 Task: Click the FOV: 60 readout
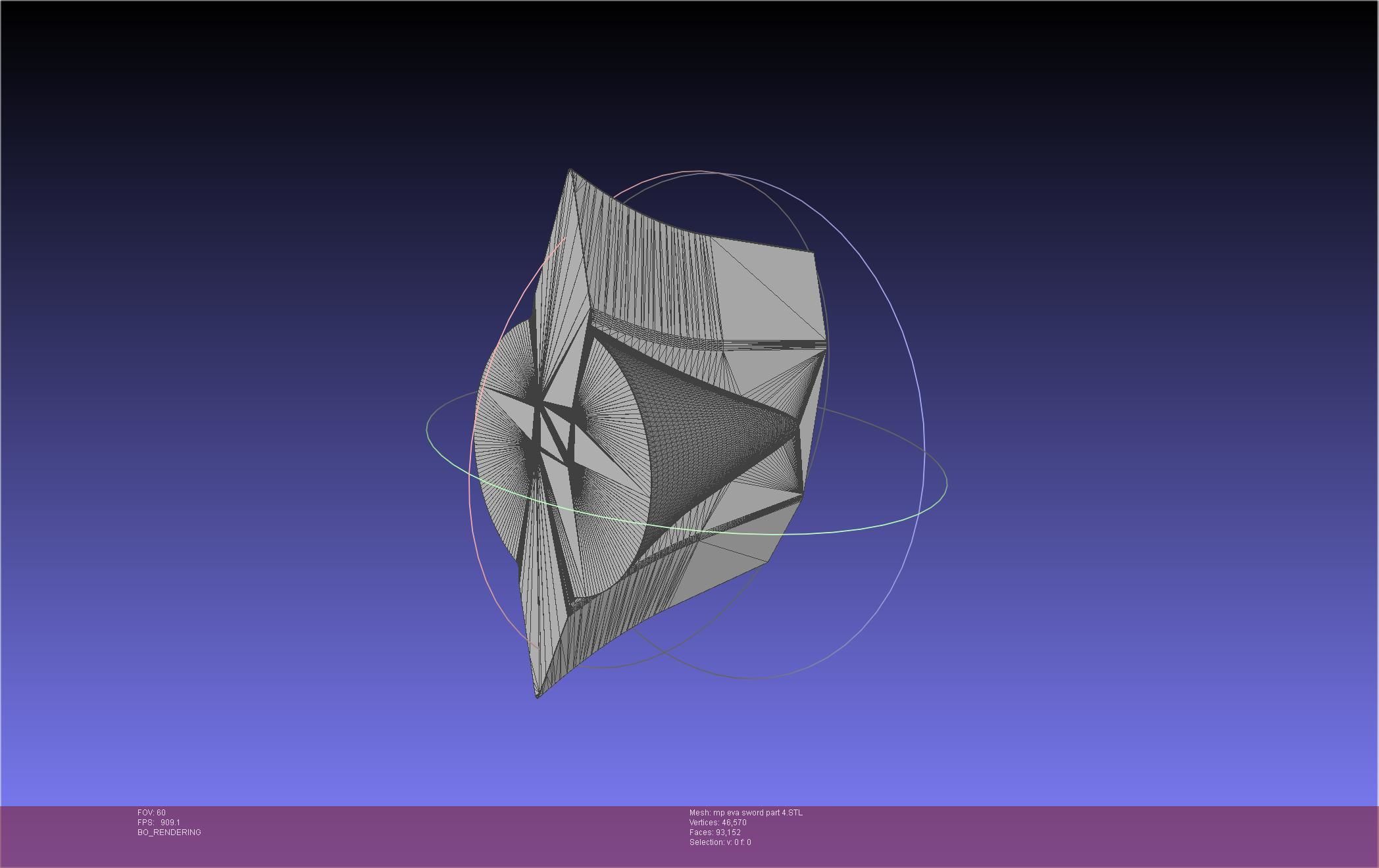pyautogui.click(x=151, y=813)
